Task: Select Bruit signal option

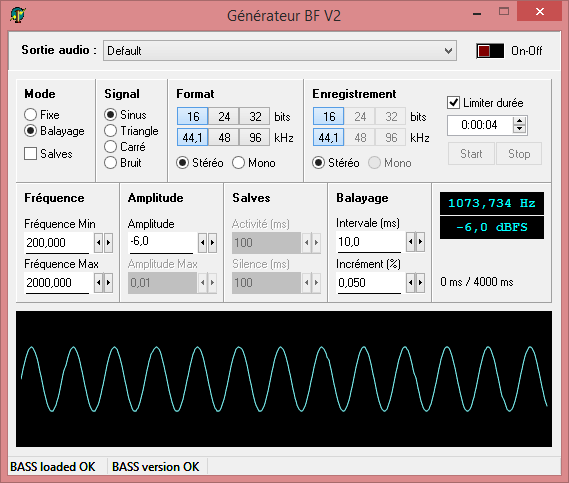Action: click(110, 163)
